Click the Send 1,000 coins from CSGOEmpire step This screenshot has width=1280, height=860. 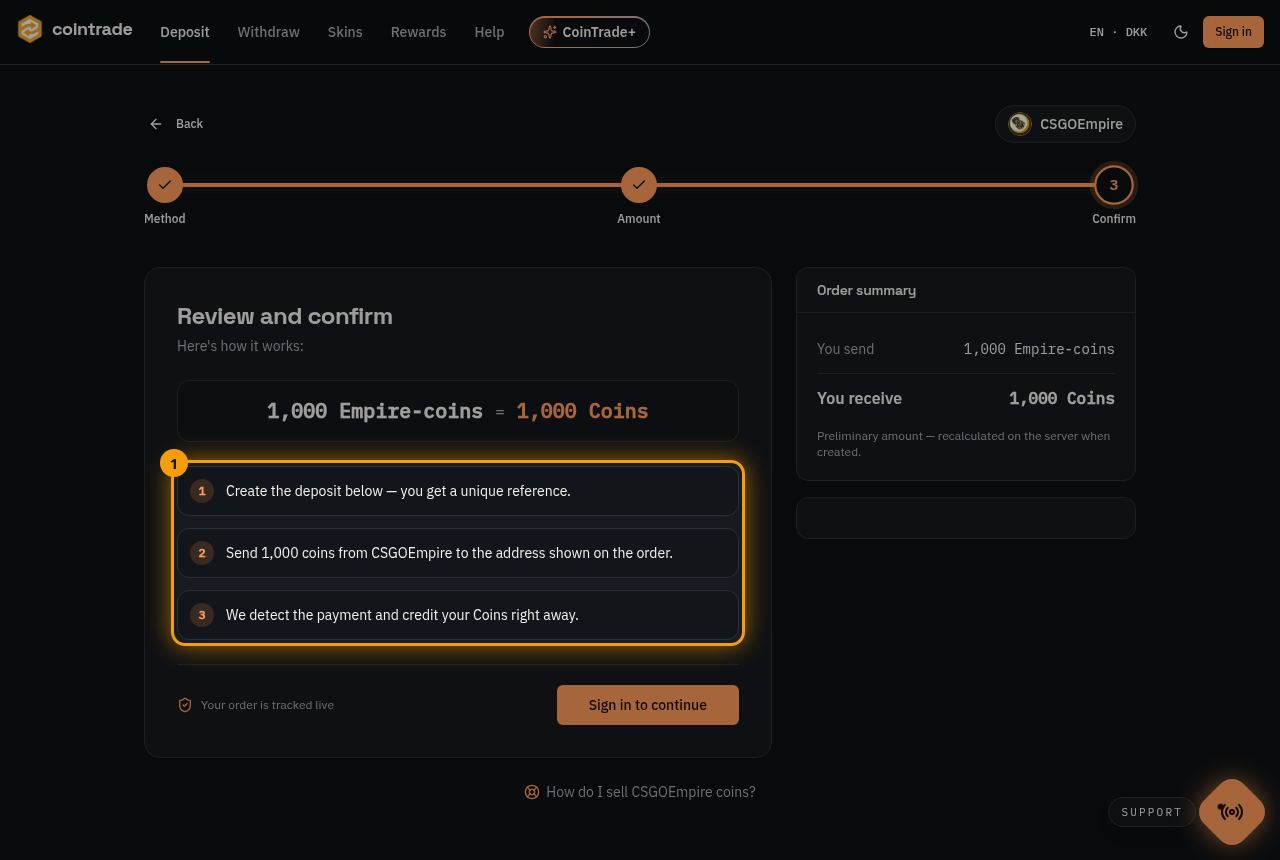[x=458, y=553]
